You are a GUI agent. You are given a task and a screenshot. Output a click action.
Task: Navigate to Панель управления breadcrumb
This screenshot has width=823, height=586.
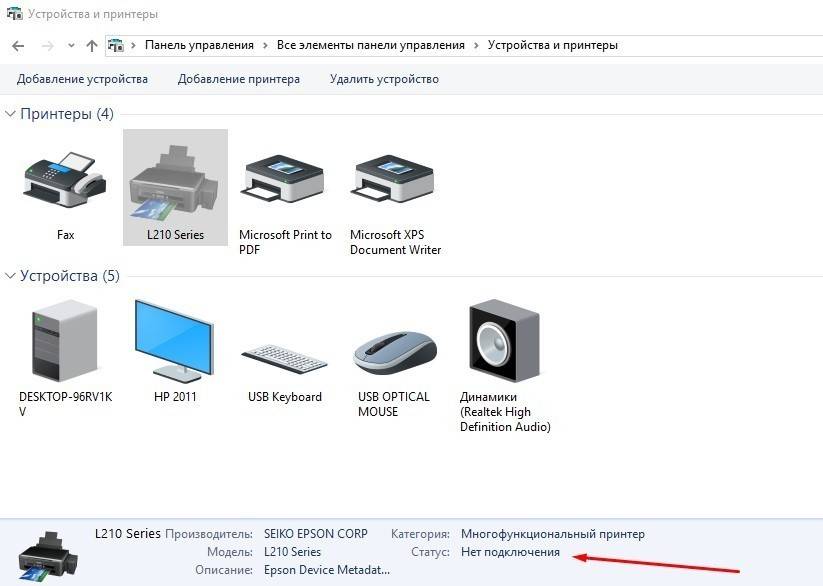(x=199, y=45)
